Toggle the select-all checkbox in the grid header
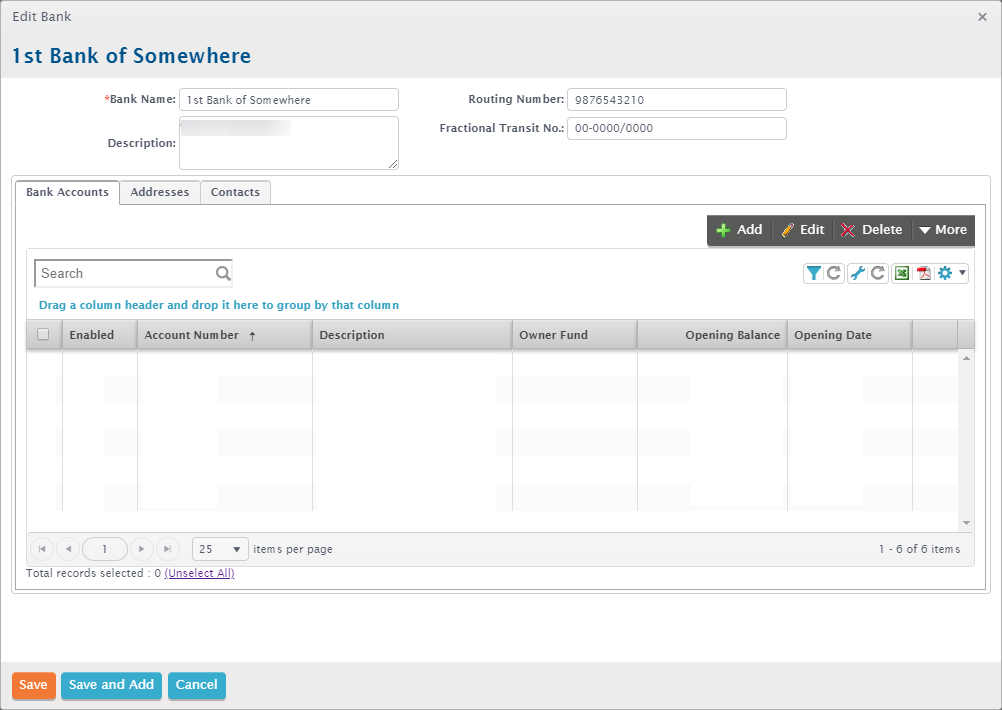1002x710 pixels. [x=43, y=334]
